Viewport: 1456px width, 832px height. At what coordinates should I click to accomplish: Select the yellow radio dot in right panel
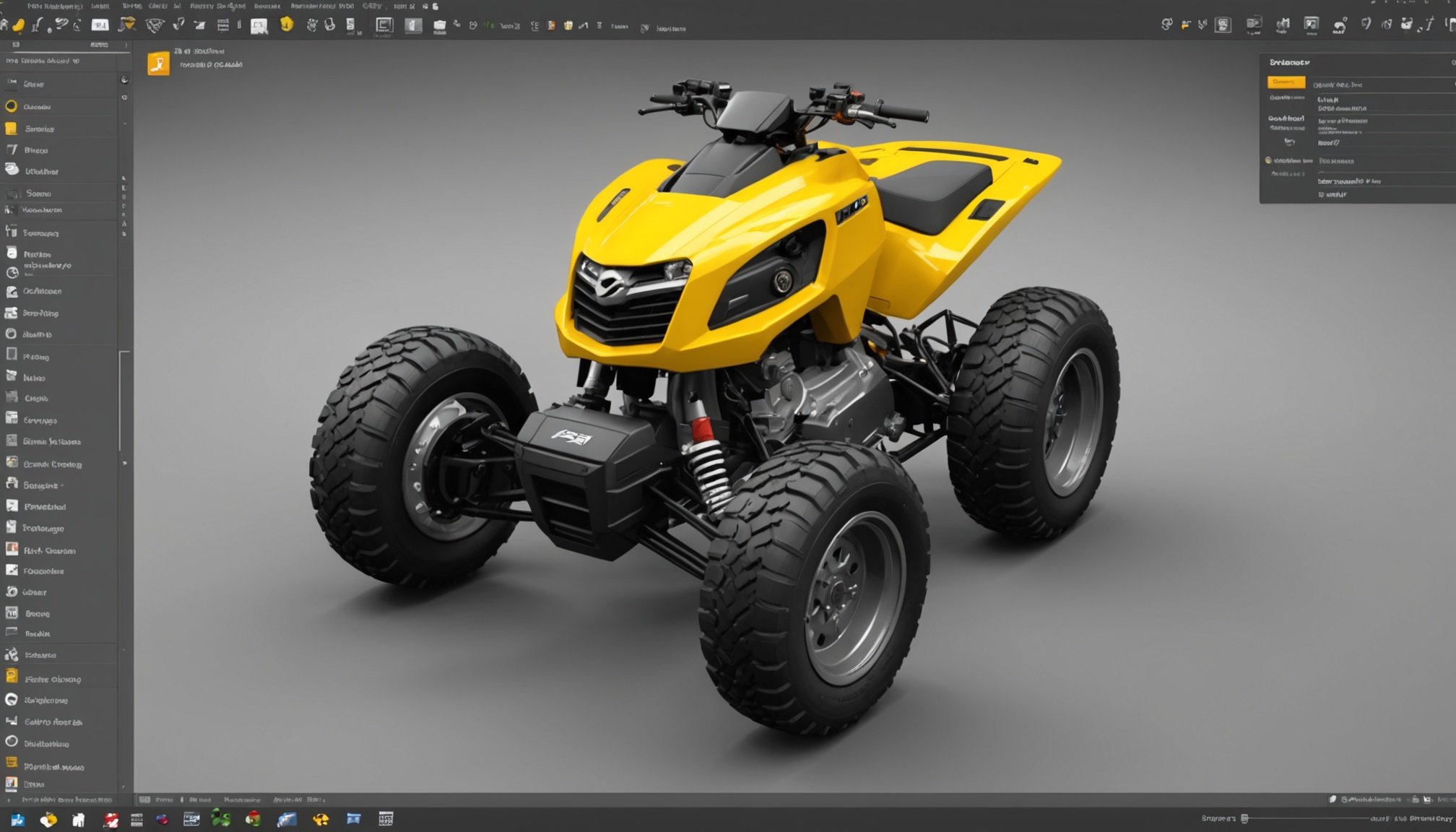[x=1268, y=160]
